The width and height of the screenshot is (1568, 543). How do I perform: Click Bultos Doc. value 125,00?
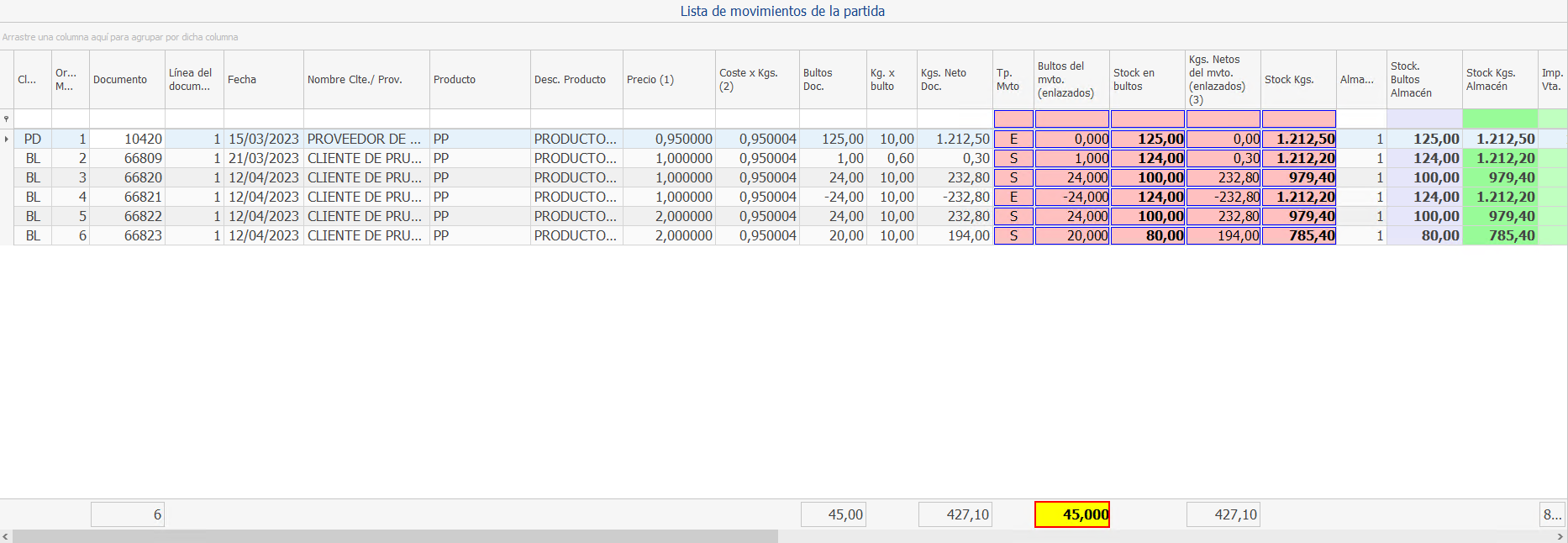[833, 139]
